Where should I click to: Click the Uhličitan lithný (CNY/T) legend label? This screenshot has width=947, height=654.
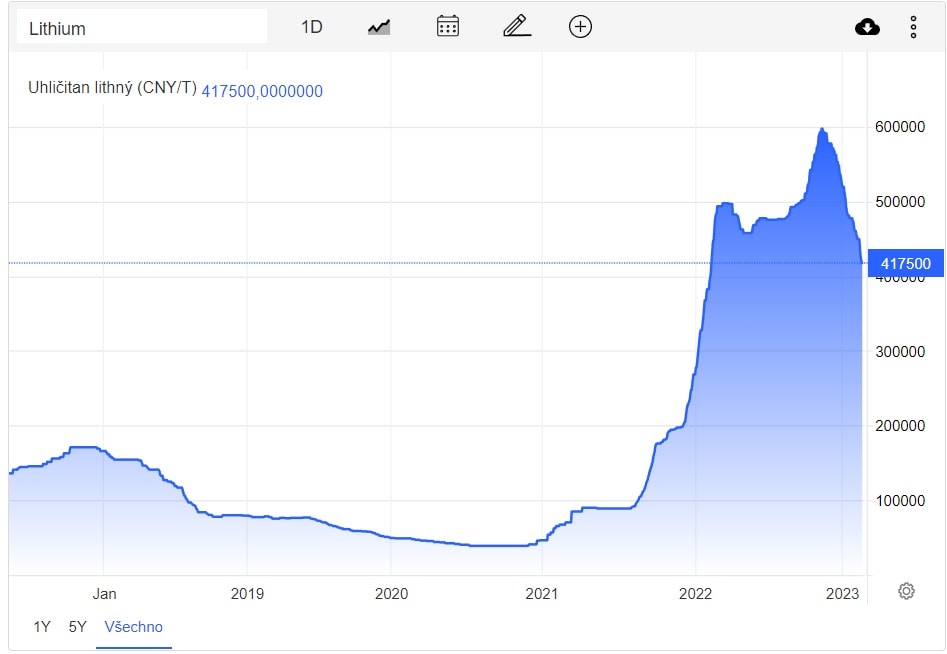111,90
